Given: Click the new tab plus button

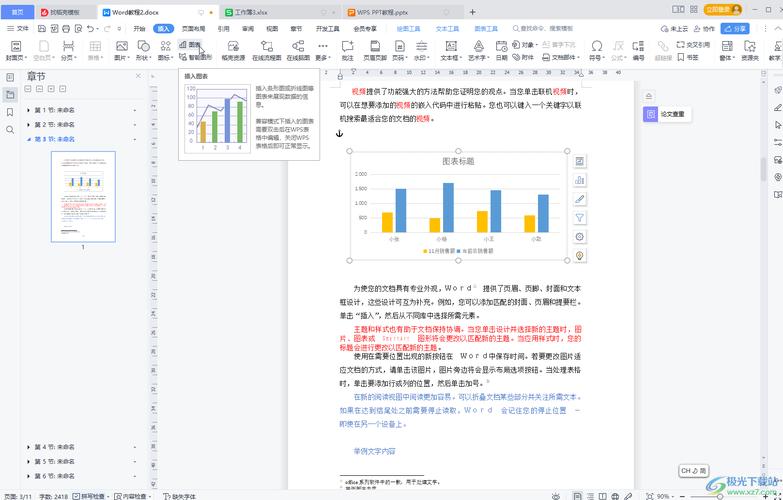Looking at the screenshot, I should pos(472,12).
